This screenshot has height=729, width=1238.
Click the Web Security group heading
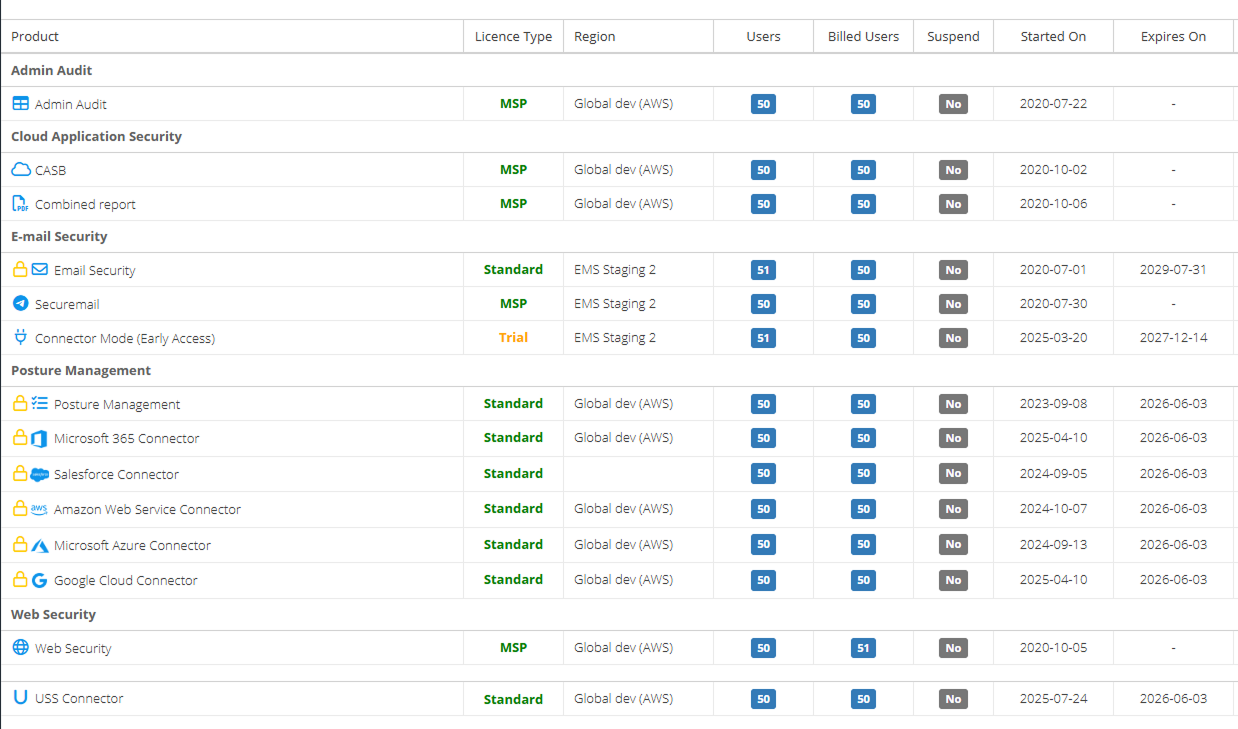(53, 614)
